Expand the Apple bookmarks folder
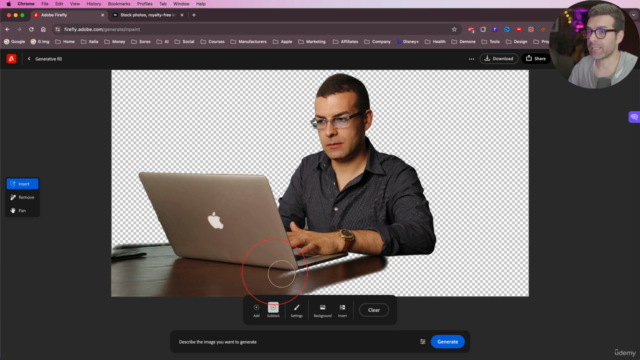 [282, 42]
